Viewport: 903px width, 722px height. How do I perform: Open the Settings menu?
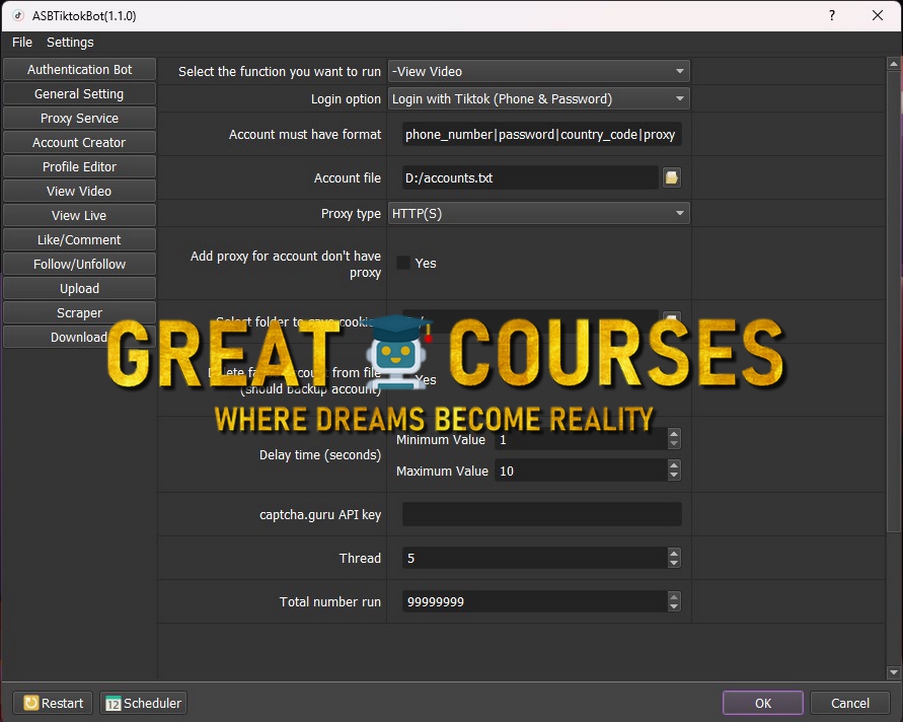point(70,42)
